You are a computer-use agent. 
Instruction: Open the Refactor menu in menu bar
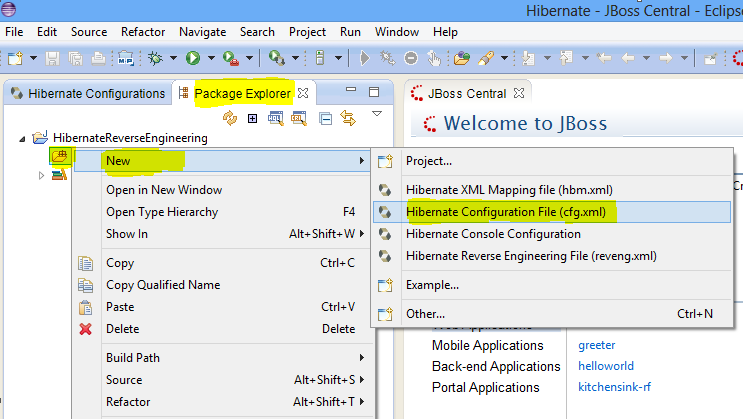point(143,32)
